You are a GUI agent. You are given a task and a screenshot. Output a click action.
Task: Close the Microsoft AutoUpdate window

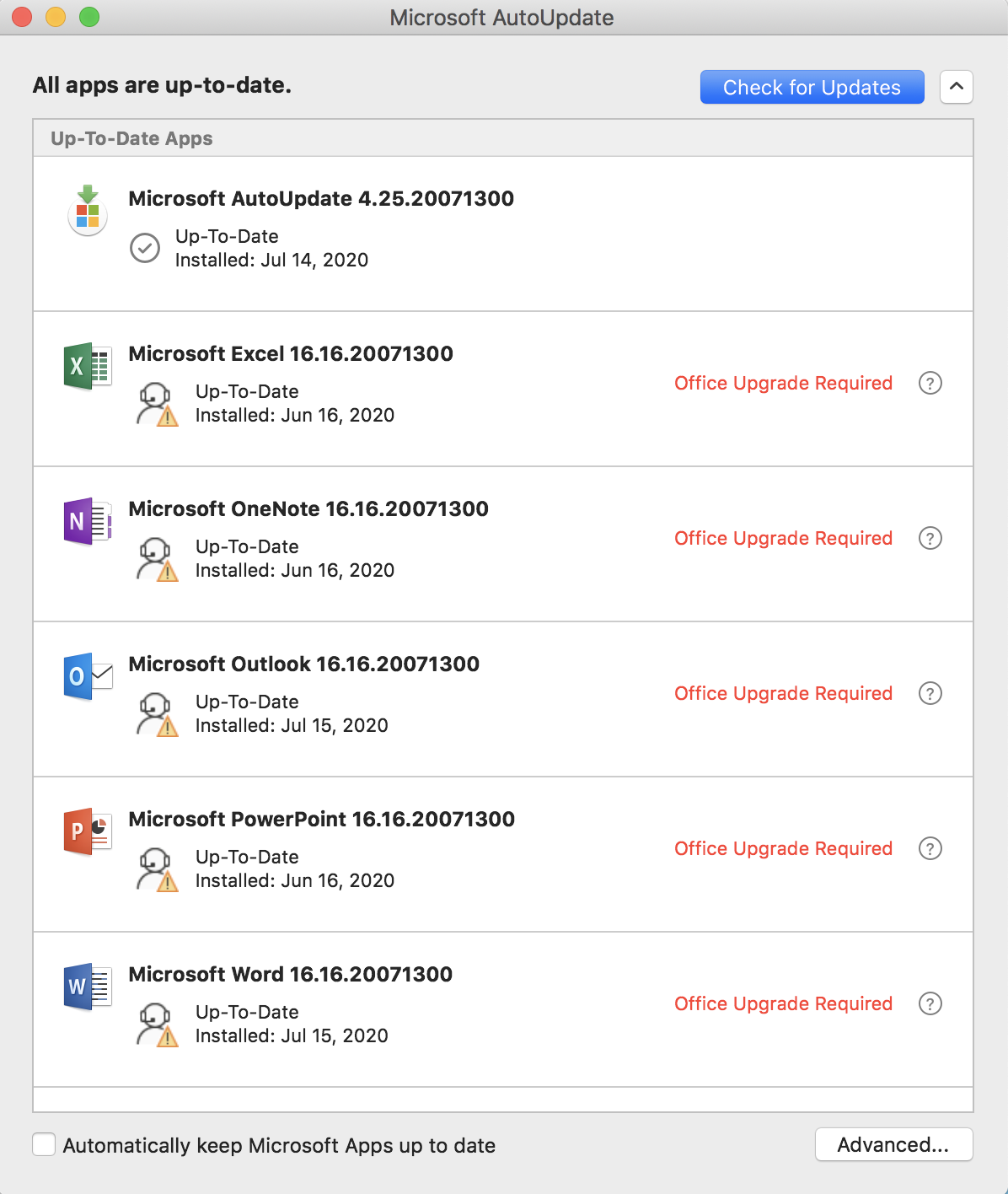click(22, 17)
